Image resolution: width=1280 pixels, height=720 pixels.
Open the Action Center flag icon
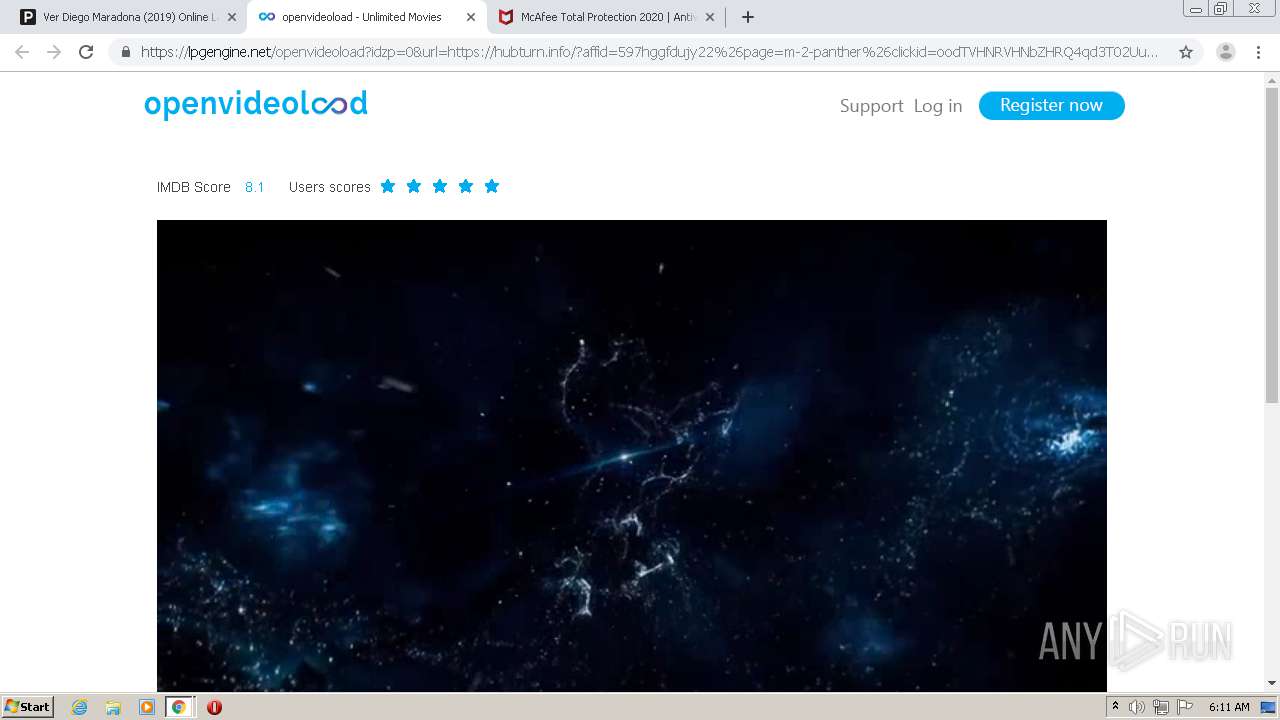tap(1185, 707)
